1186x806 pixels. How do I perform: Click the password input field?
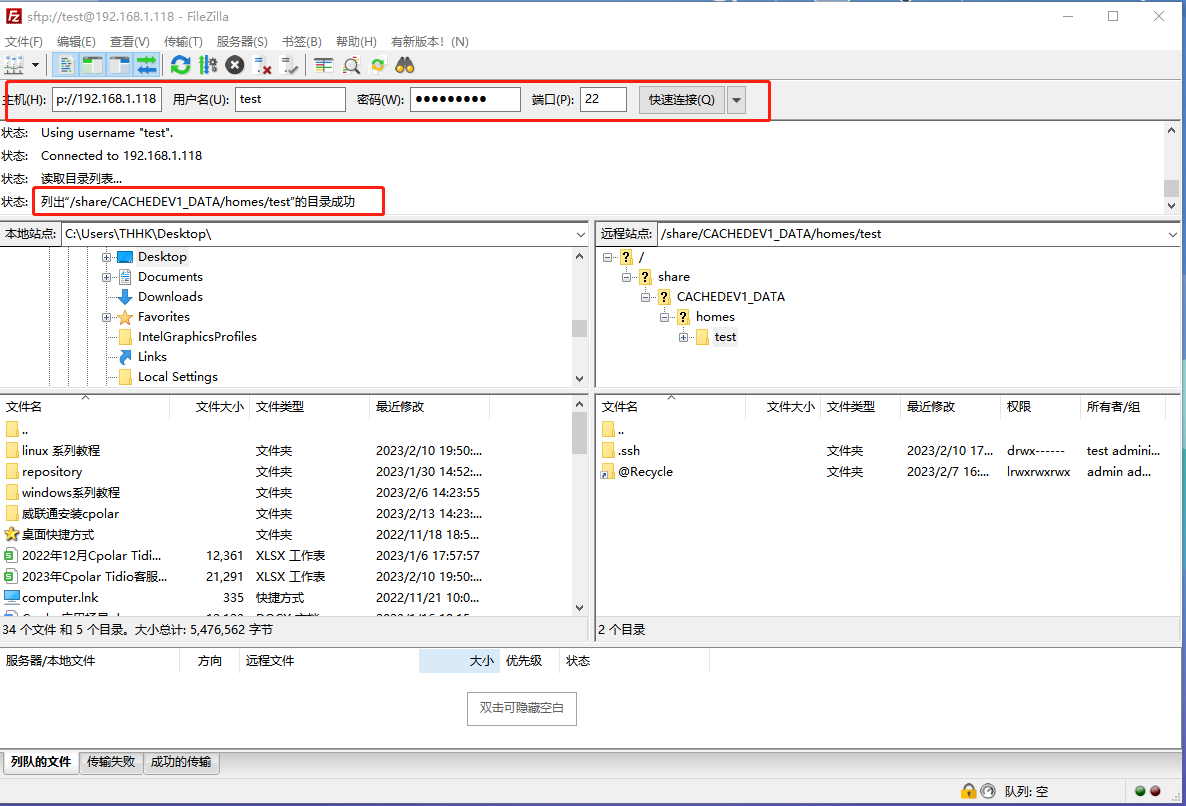(x=465, y=99)
